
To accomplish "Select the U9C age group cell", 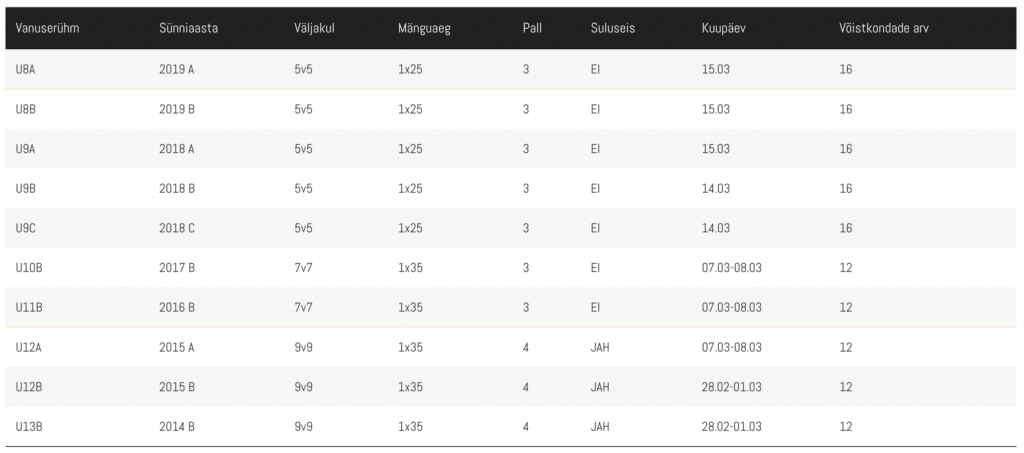I will [25, 228].
